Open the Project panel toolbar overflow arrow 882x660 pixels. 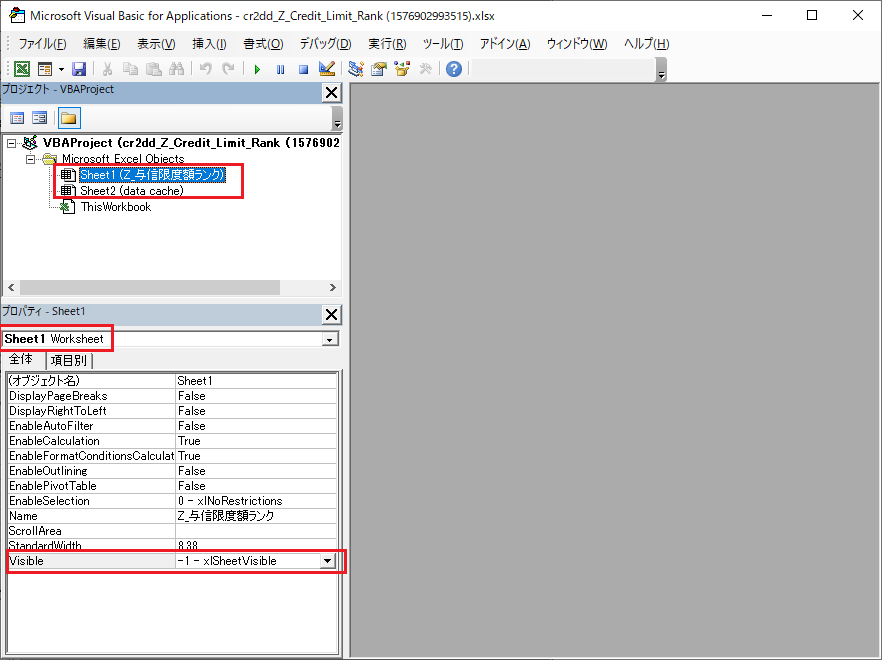coord(337,120)
